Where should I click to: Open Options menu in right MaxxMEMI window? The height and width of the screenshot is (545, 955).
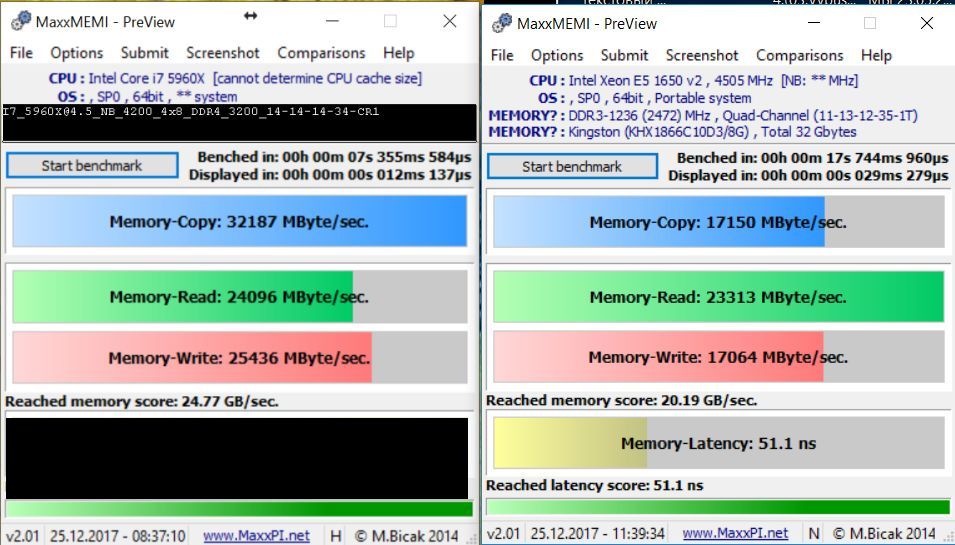(557, 55)
